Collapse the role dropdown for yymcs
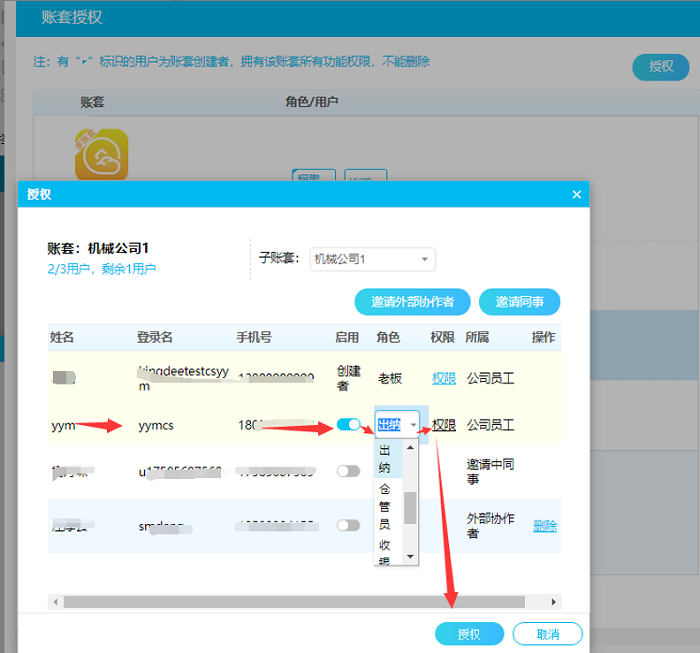The height and width of the screenshot is (653, 700). coord(413,425)
